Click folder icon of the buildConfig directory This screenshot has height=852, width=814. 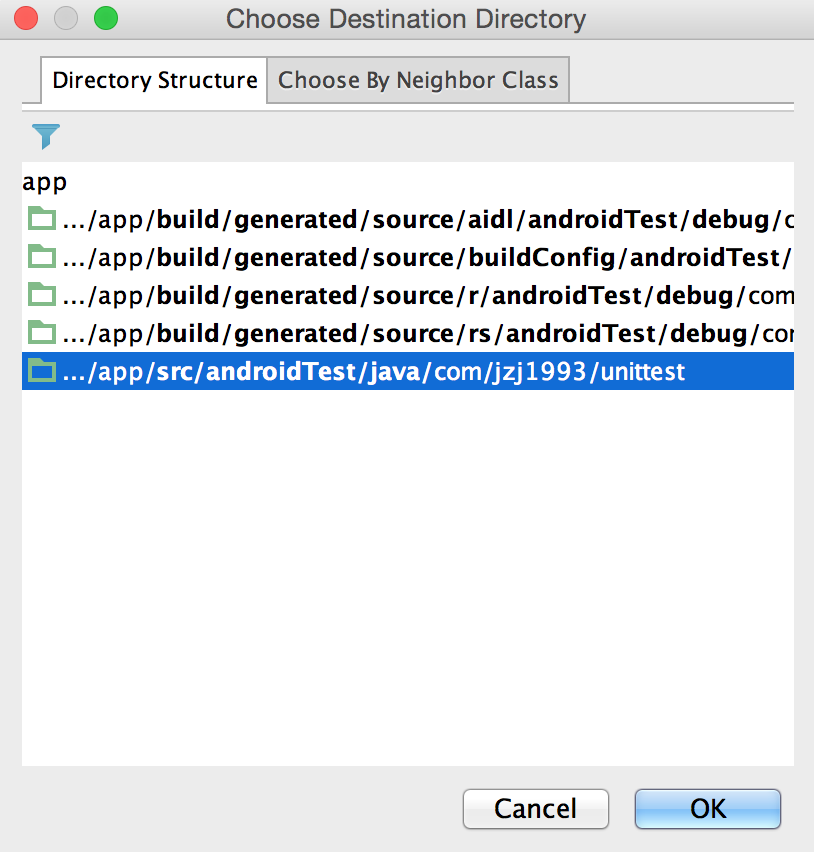(42, 258)
